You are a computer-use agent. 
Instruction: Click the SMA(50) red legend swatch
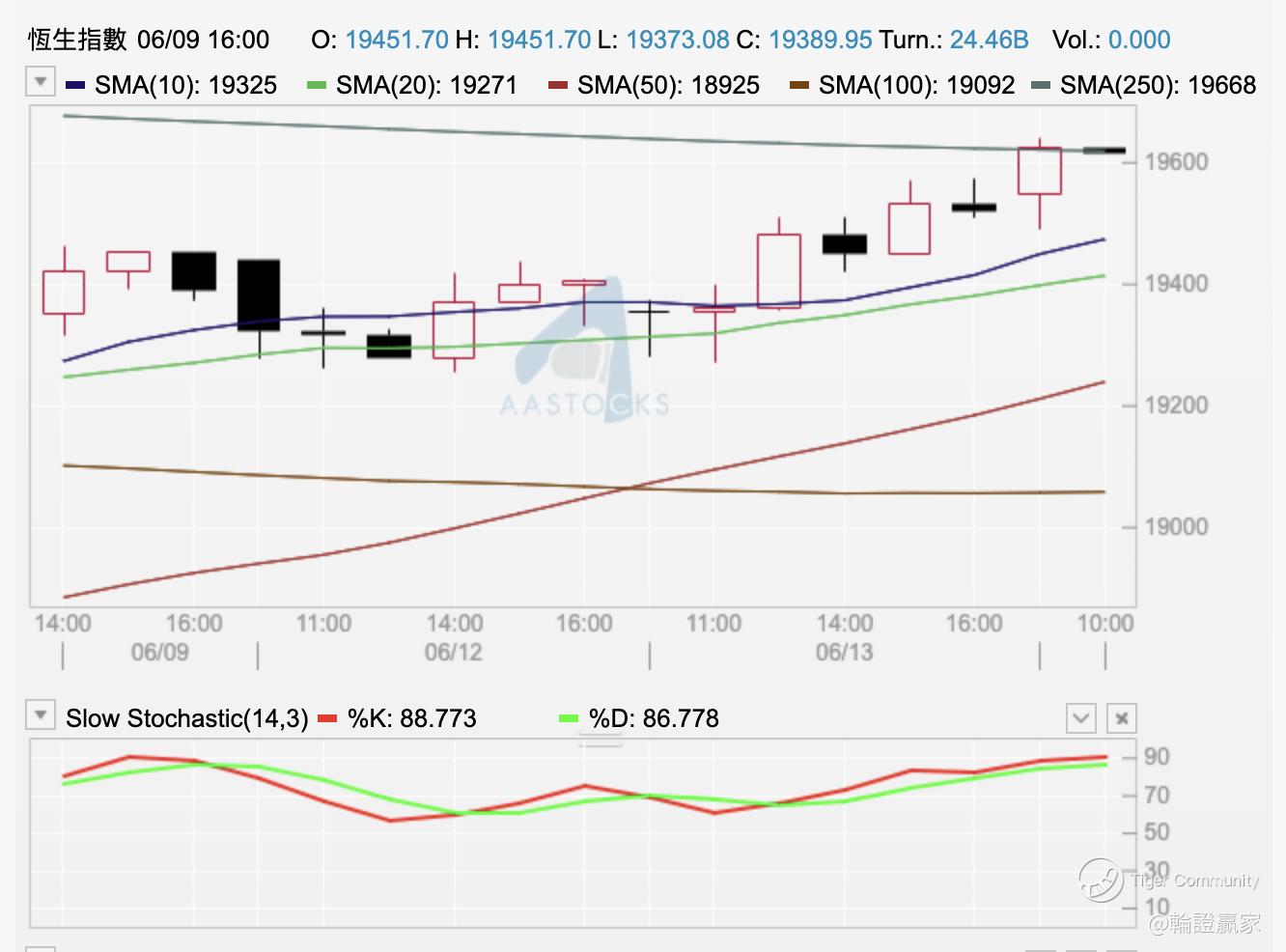[558, 86]
